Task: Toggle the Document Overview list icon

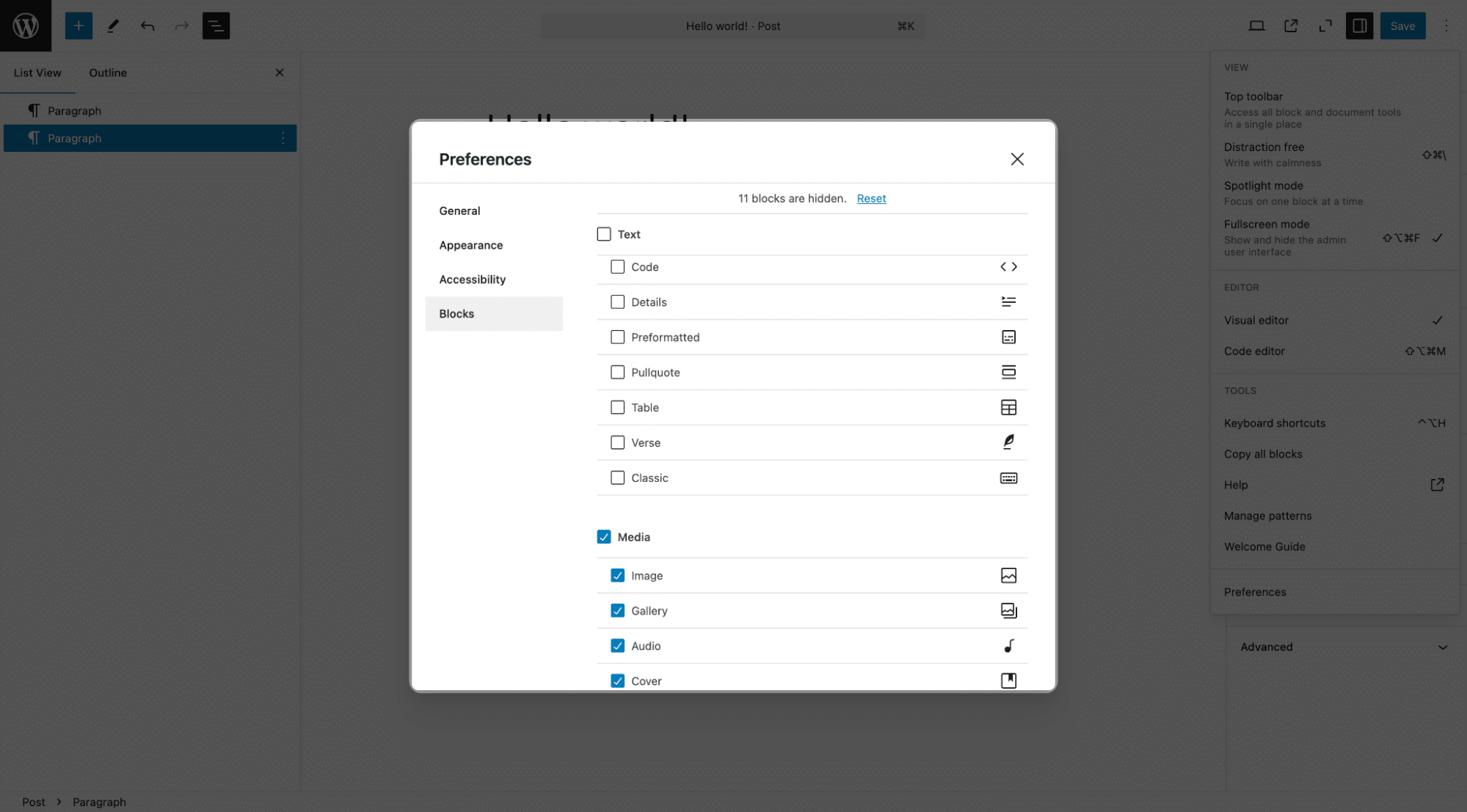Action: click(x=216, y=26)
